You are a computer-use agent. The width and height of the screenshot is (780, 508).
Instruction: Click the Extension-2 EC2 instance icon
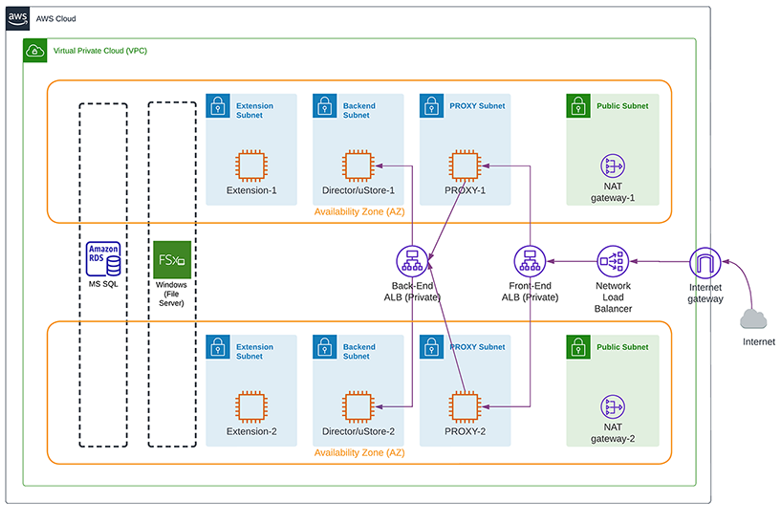point(251,406)
